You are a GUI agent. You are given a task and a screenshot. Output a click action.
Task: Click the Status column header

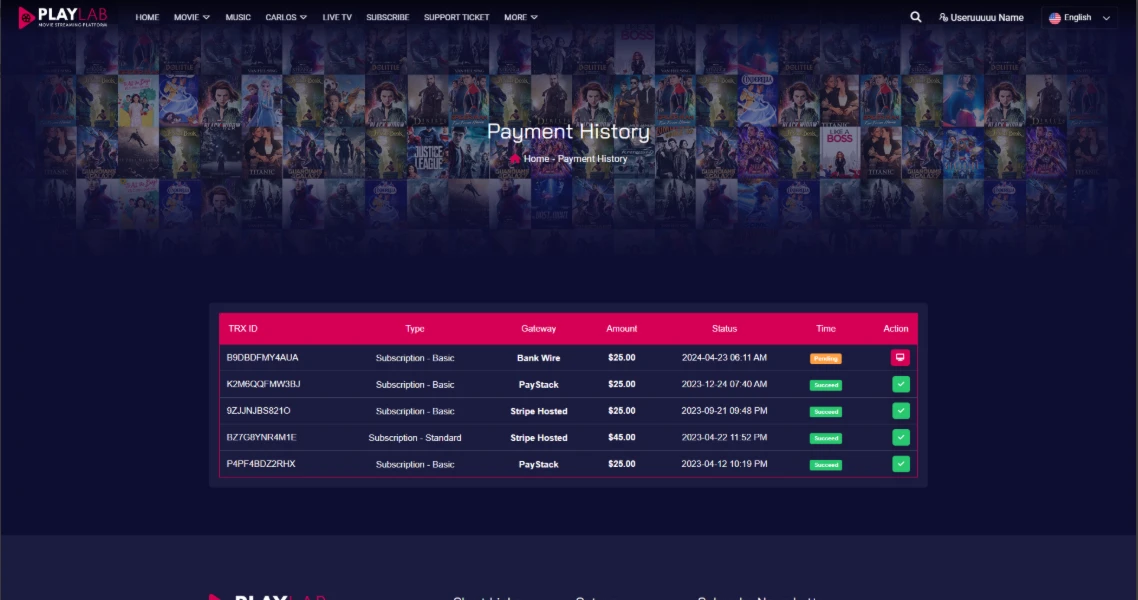click(x=724, y=329)
